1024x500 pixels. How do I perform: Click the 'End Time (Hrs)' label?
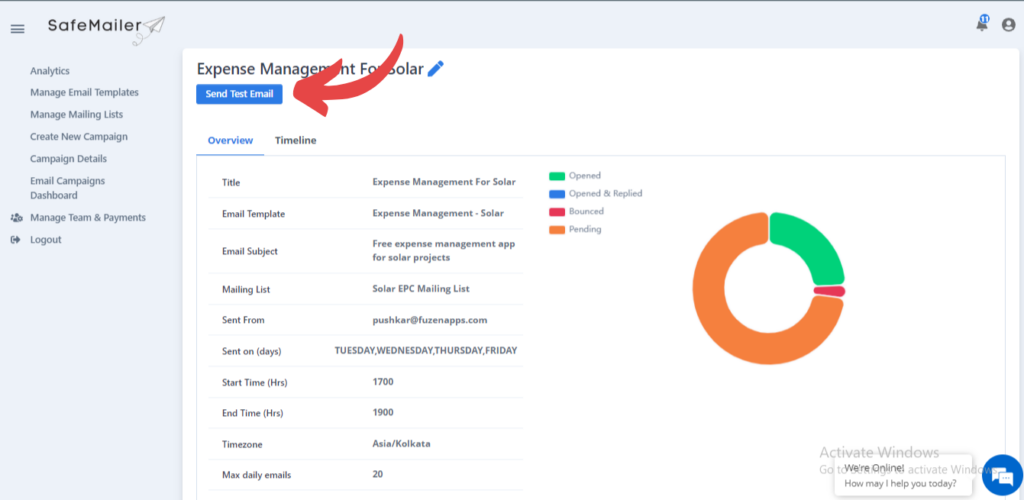click(253, 413)
